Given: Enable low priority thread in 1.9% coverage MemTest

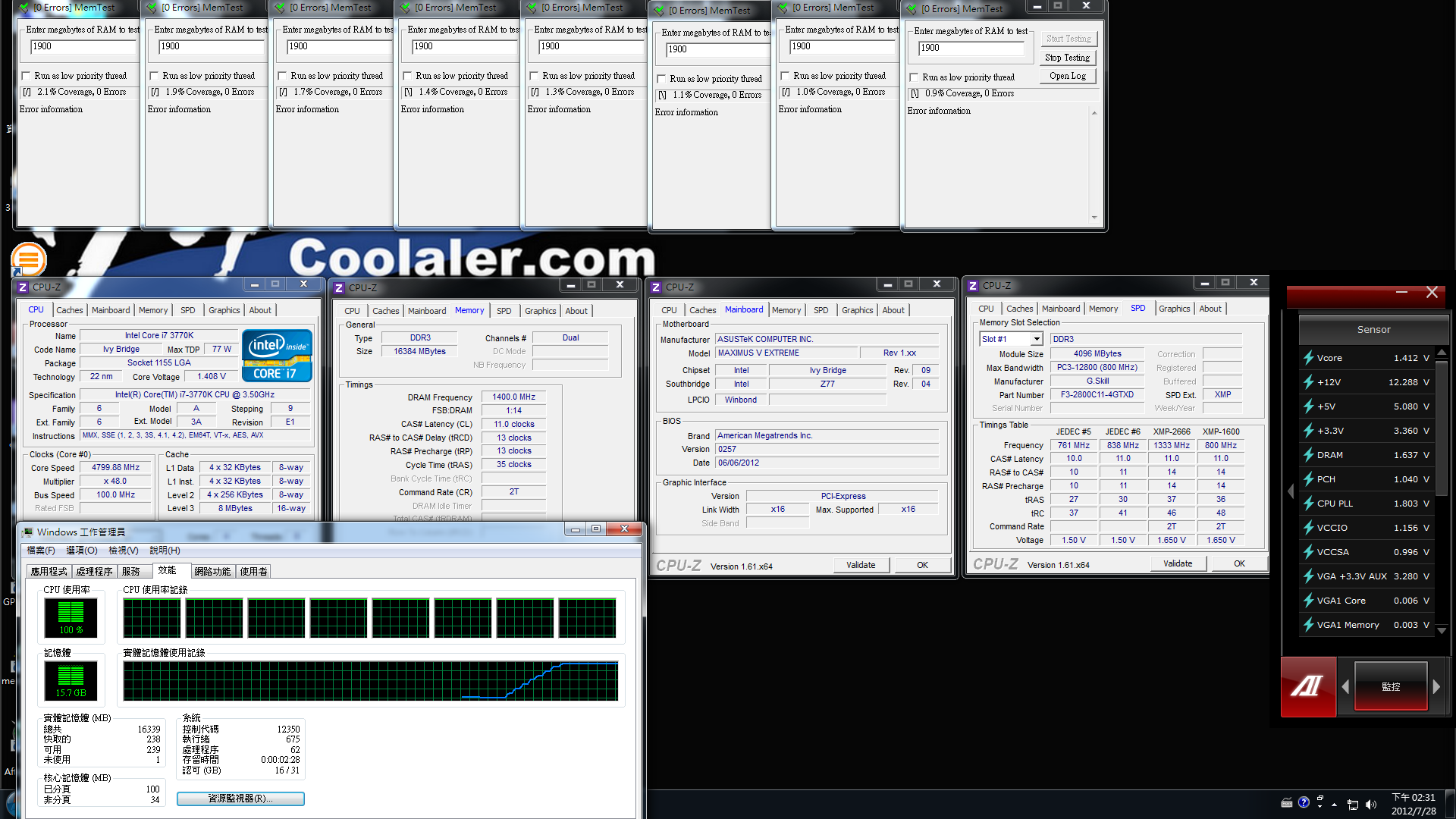Looking at the screenshot, I should [155, 76].
